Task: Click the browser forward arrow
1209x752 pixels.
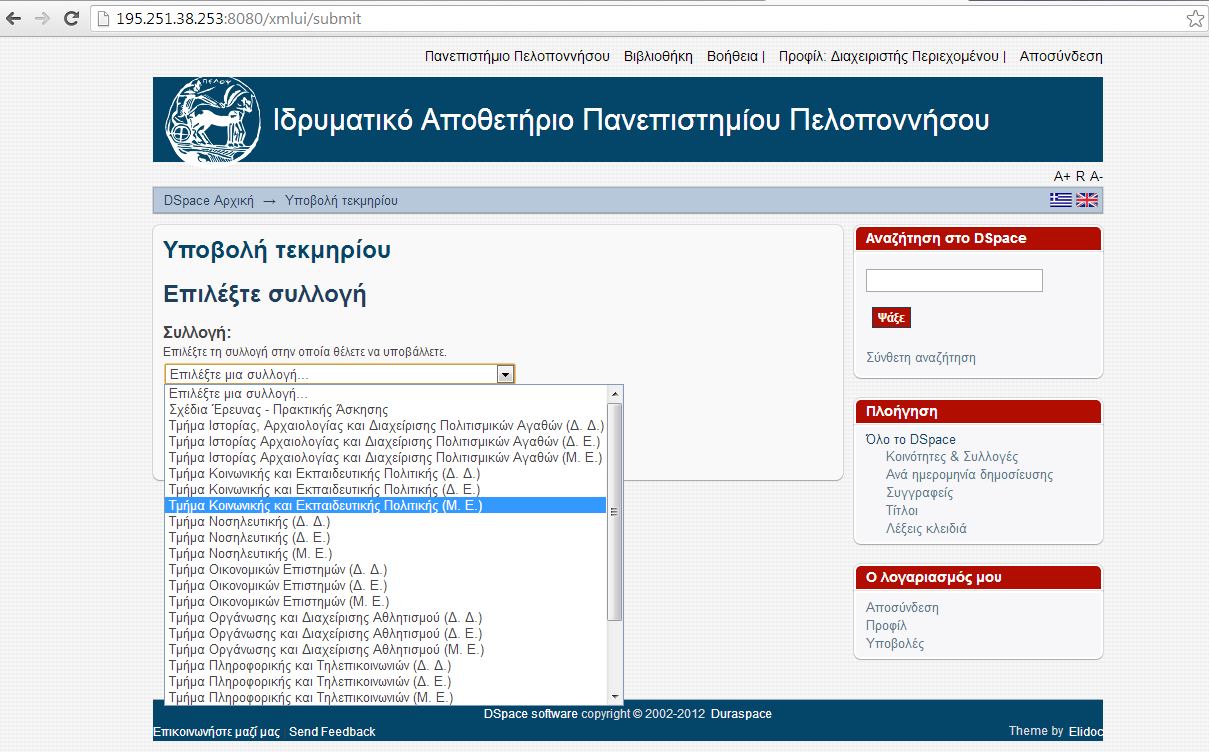Action: click(x=41, y=18)
